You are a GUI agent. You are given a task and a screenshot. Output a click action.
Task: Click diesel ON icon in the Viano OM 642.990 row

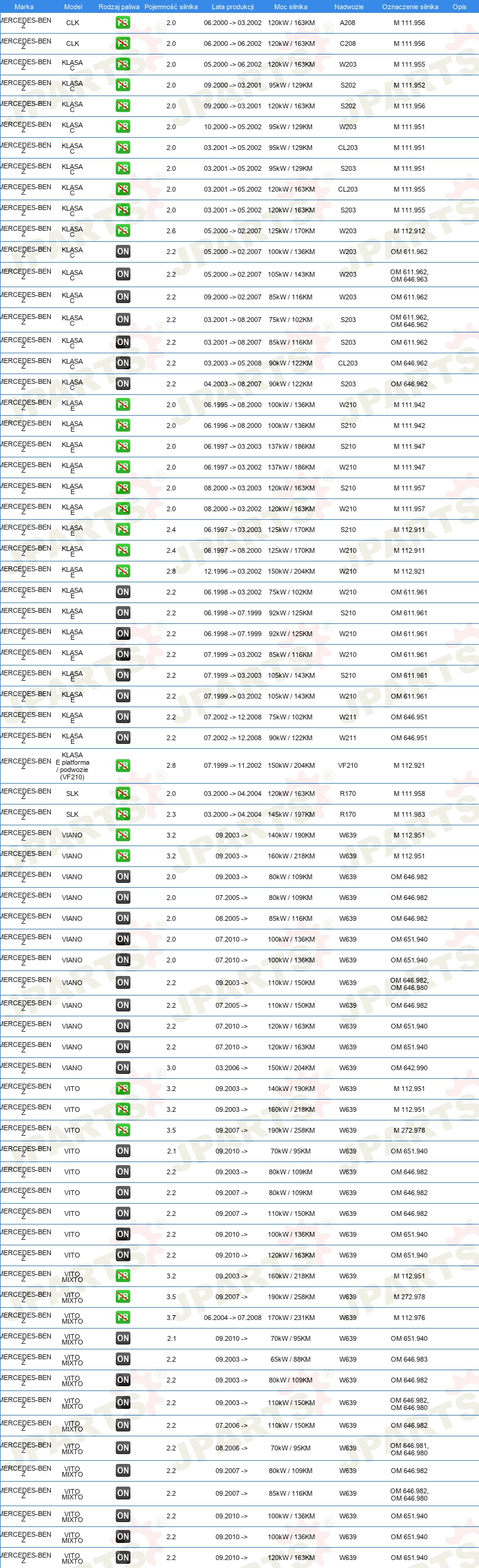[123, 1068]
